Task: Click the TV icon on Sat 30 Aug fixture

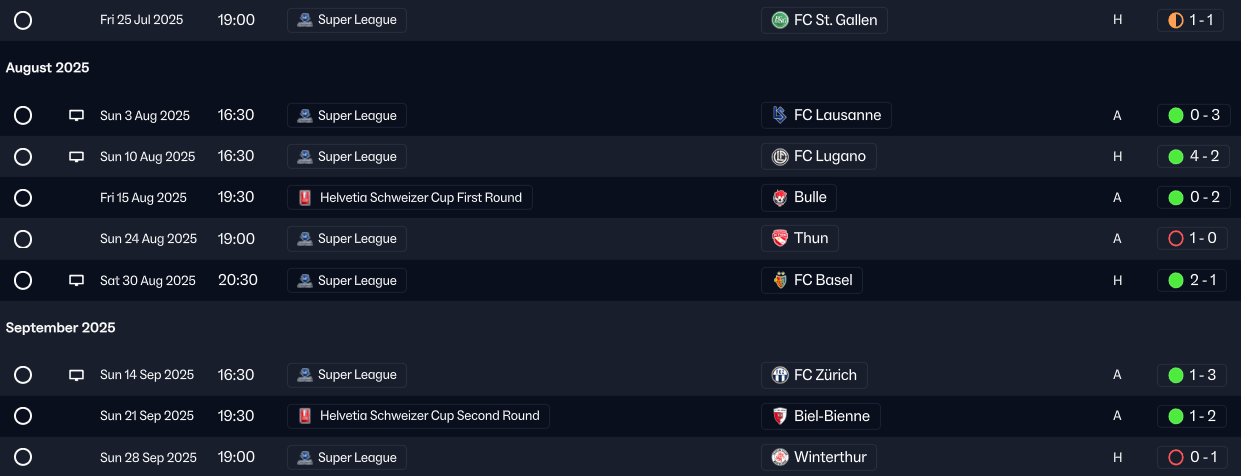Action: pyautogui.click(x=76, y=281)
